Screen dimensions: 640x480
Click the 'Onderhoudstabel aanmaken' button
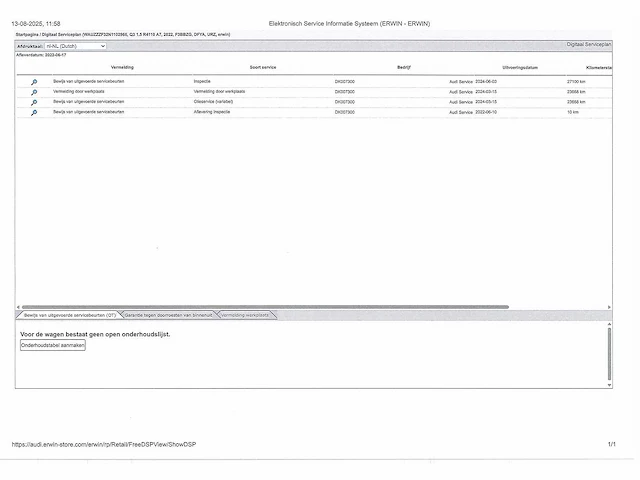point(53,345)
